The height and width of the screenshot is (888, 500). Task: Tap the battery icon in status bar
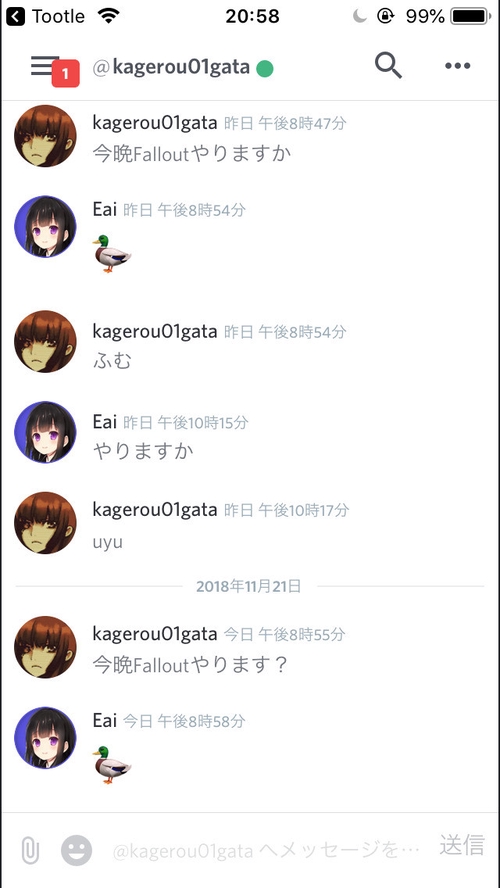point(469,16)
